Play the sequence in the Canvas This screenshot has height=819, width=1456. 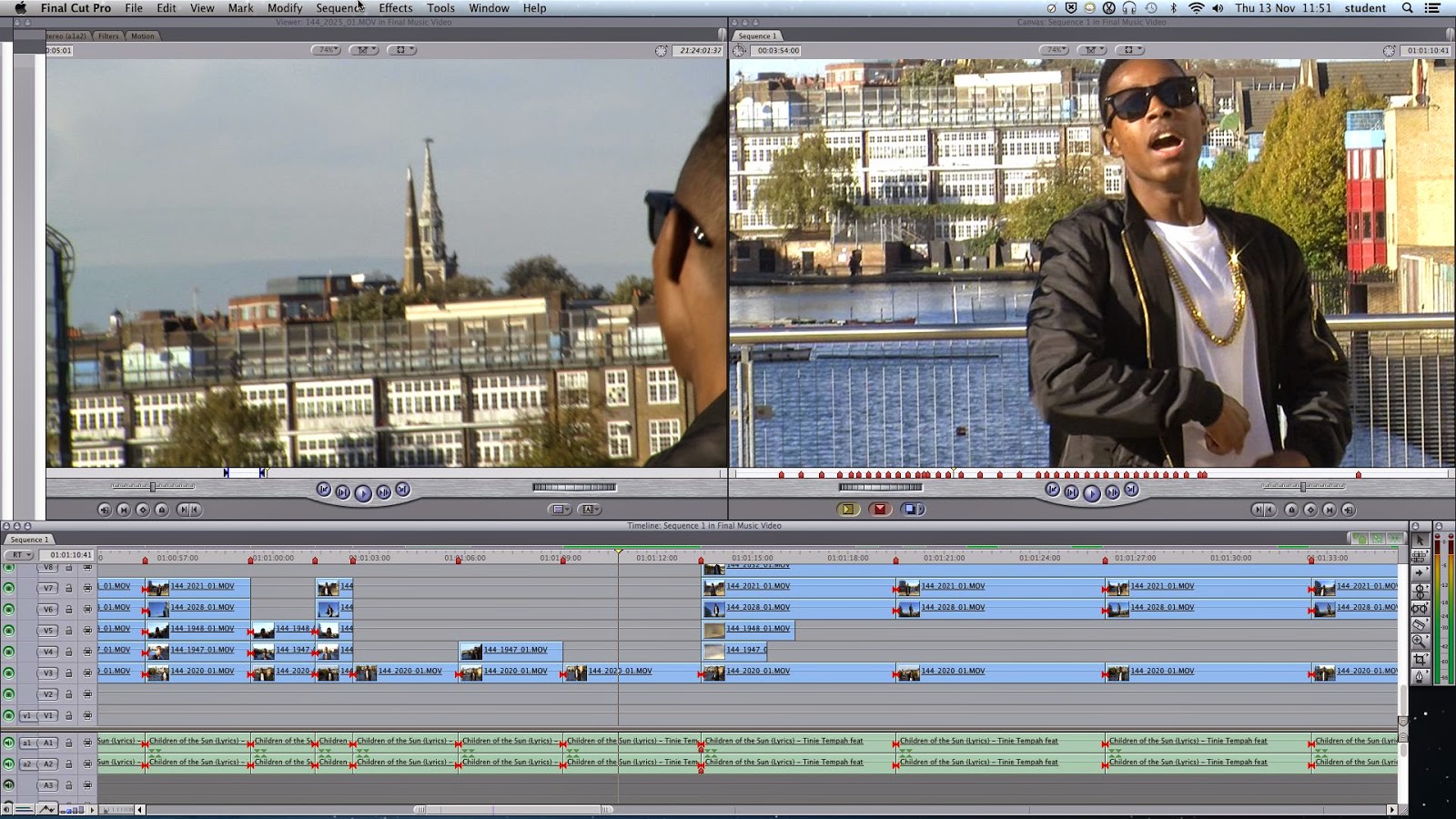(1092, 492)
